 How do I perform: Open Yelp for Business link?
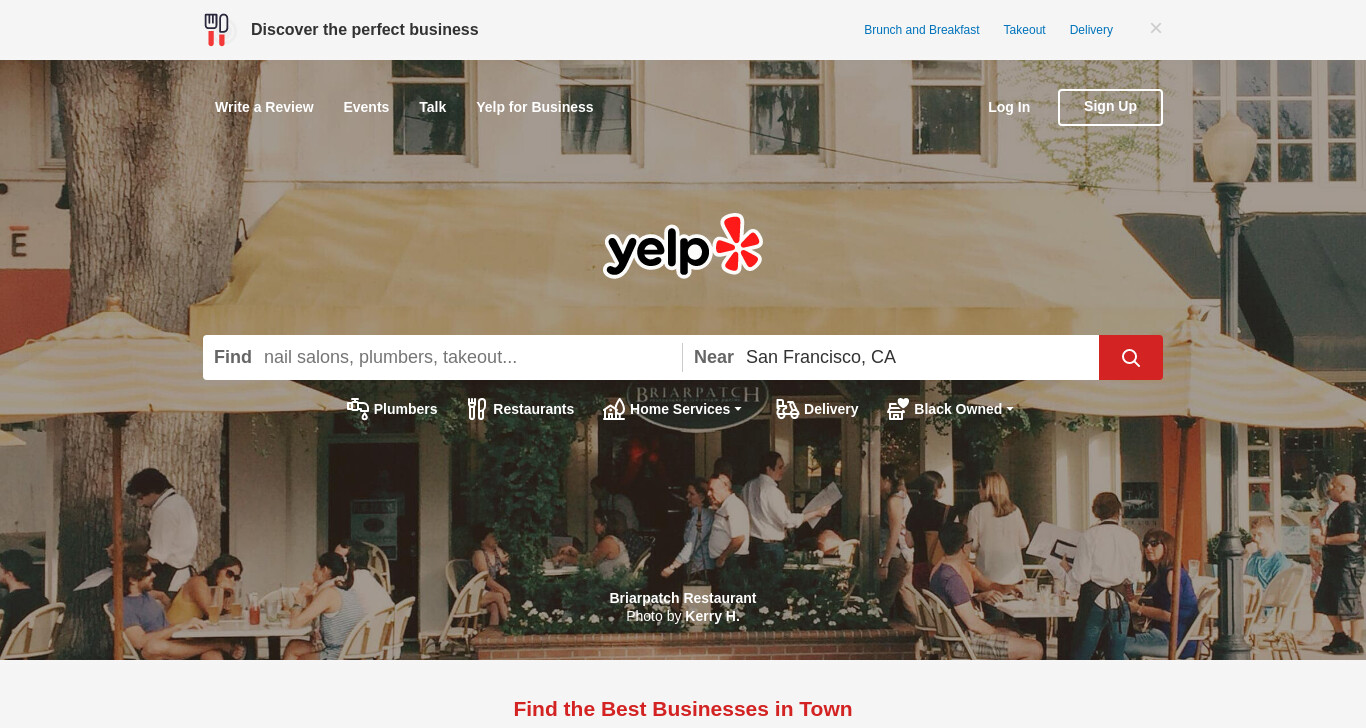[534, 107]
